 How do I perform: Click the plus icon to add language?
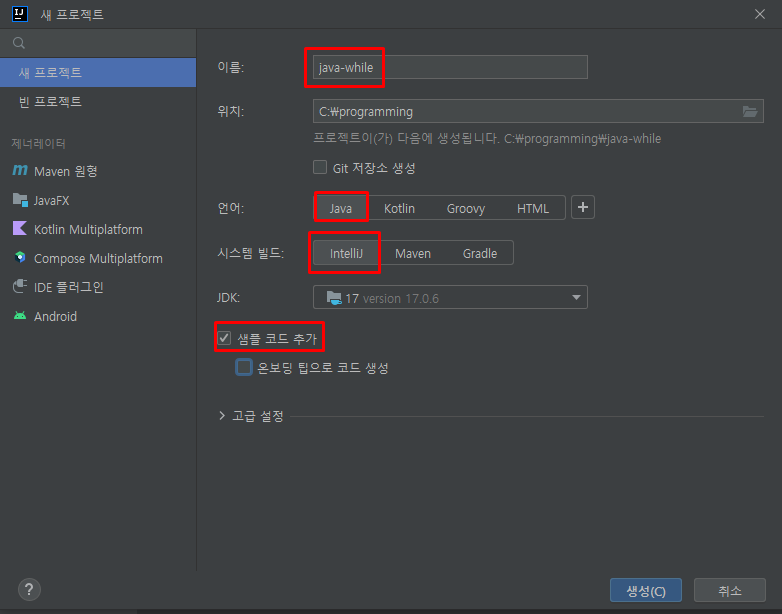[583, 207]
